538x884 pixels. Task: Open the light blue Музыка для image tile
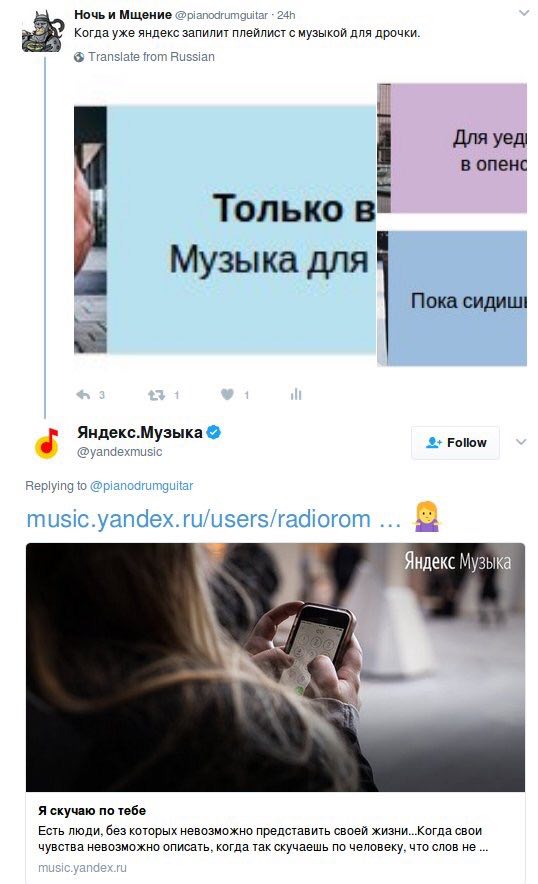click(225, 229)
